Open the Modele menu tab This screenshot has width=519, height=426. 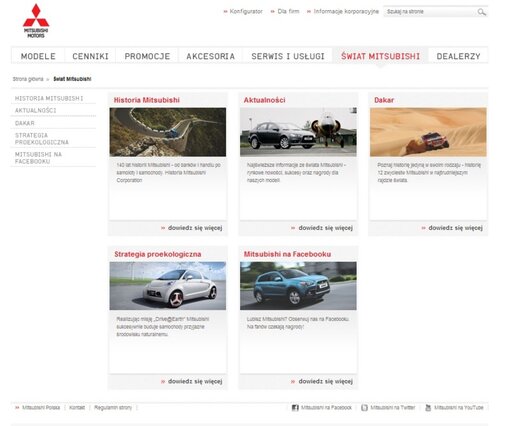(38, 56)
